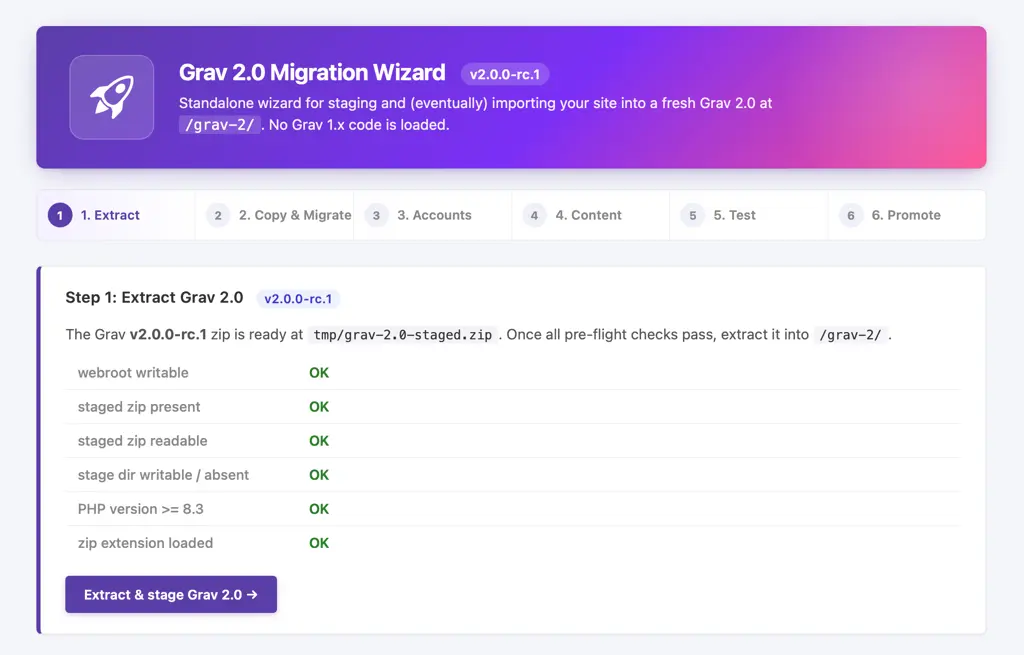This screenshot has width=1024, height=655.
Task: Click OK status for PHP version check
Action: tap(319, 509)
